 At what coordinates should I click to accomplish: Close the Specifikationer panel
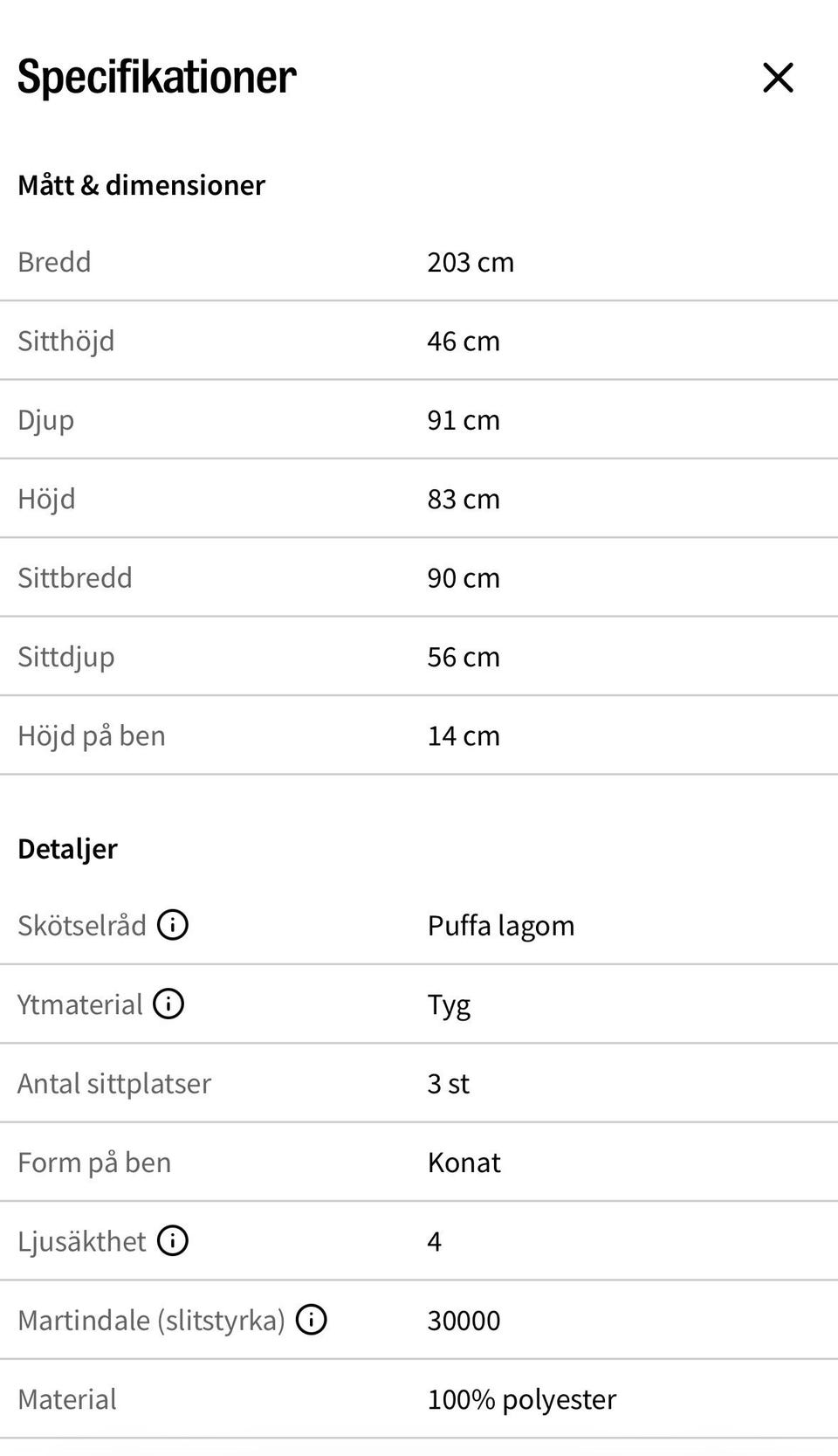pyautogui.click(x=778, y=78)
